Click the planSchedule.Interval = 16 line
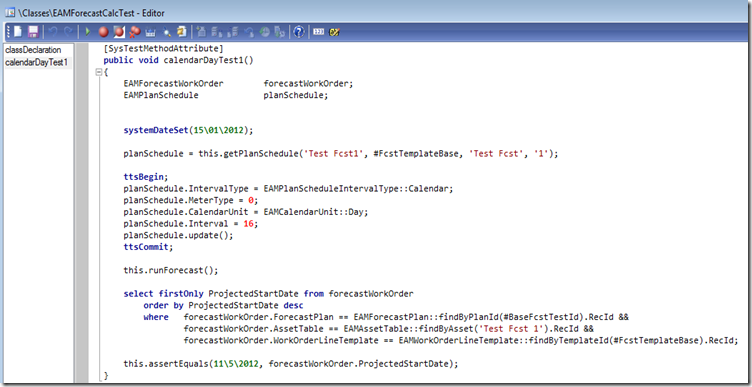This screenshot has width=752, height=387. [191, 223]
